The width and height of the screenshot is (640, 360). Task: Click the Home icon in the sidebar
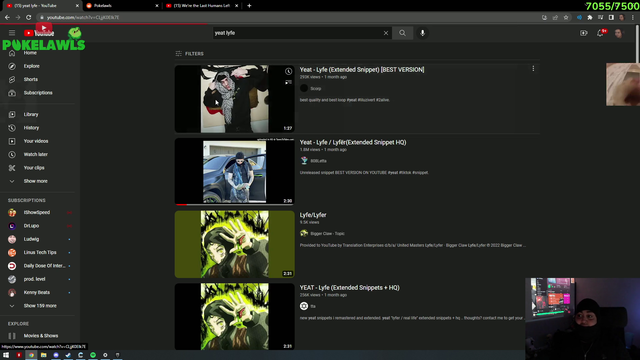[12, 53]
